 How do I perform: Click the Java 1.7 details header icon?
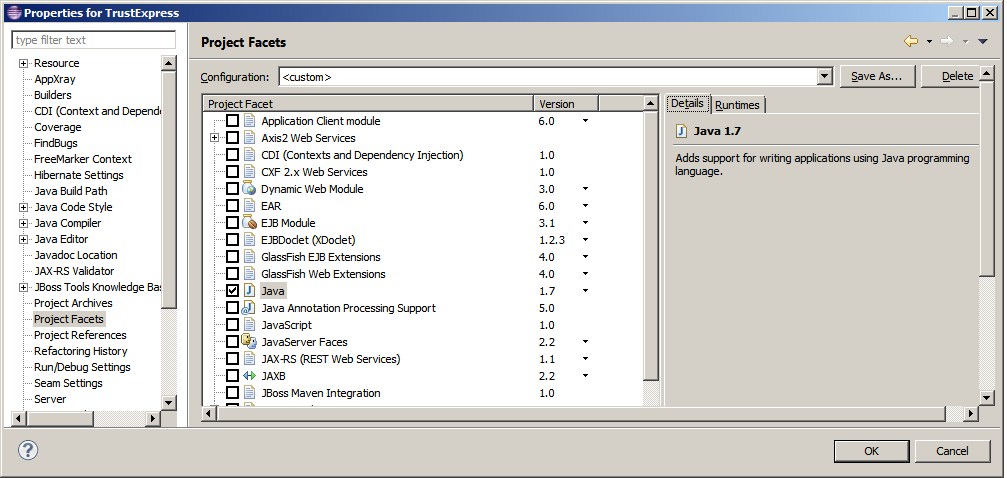(x=681, y=131)
